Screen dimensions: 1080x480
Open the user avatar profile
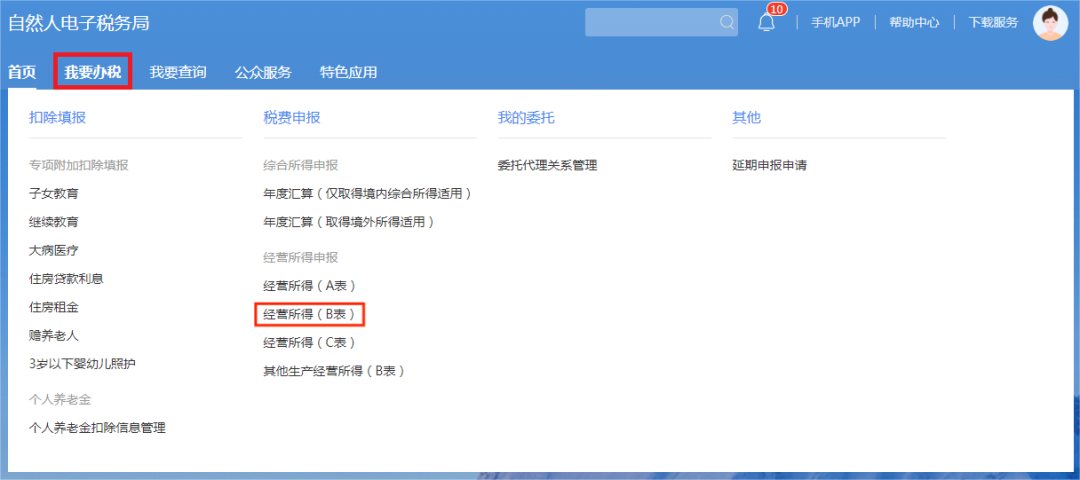[1050, 23]
